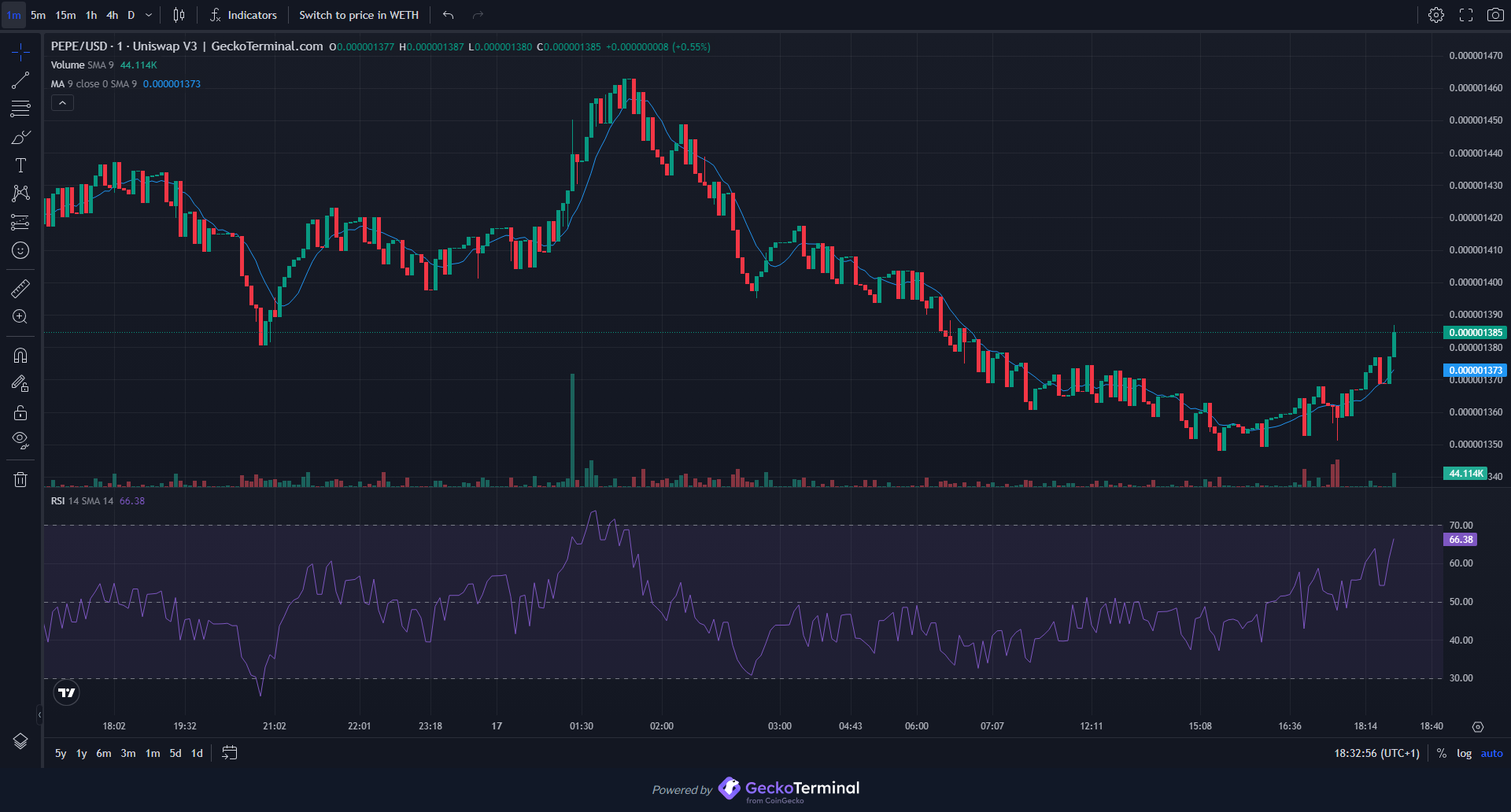Image resolution: width=1511 pixels, height=812 pixels.
Task: Set date range to 6m
Action: 104,754
